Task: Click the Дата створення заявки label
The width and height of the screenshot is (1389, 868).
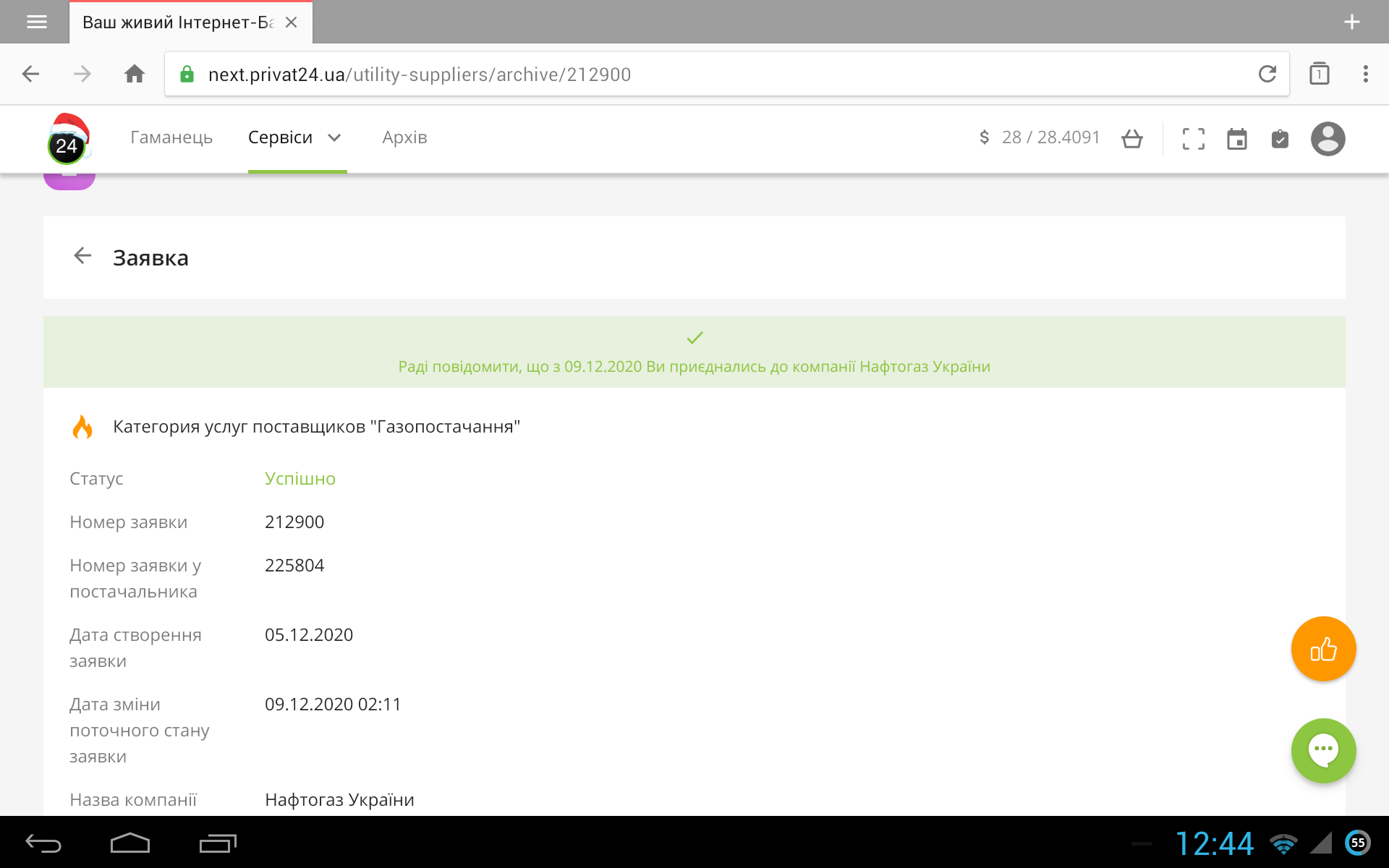Action: 135,648
